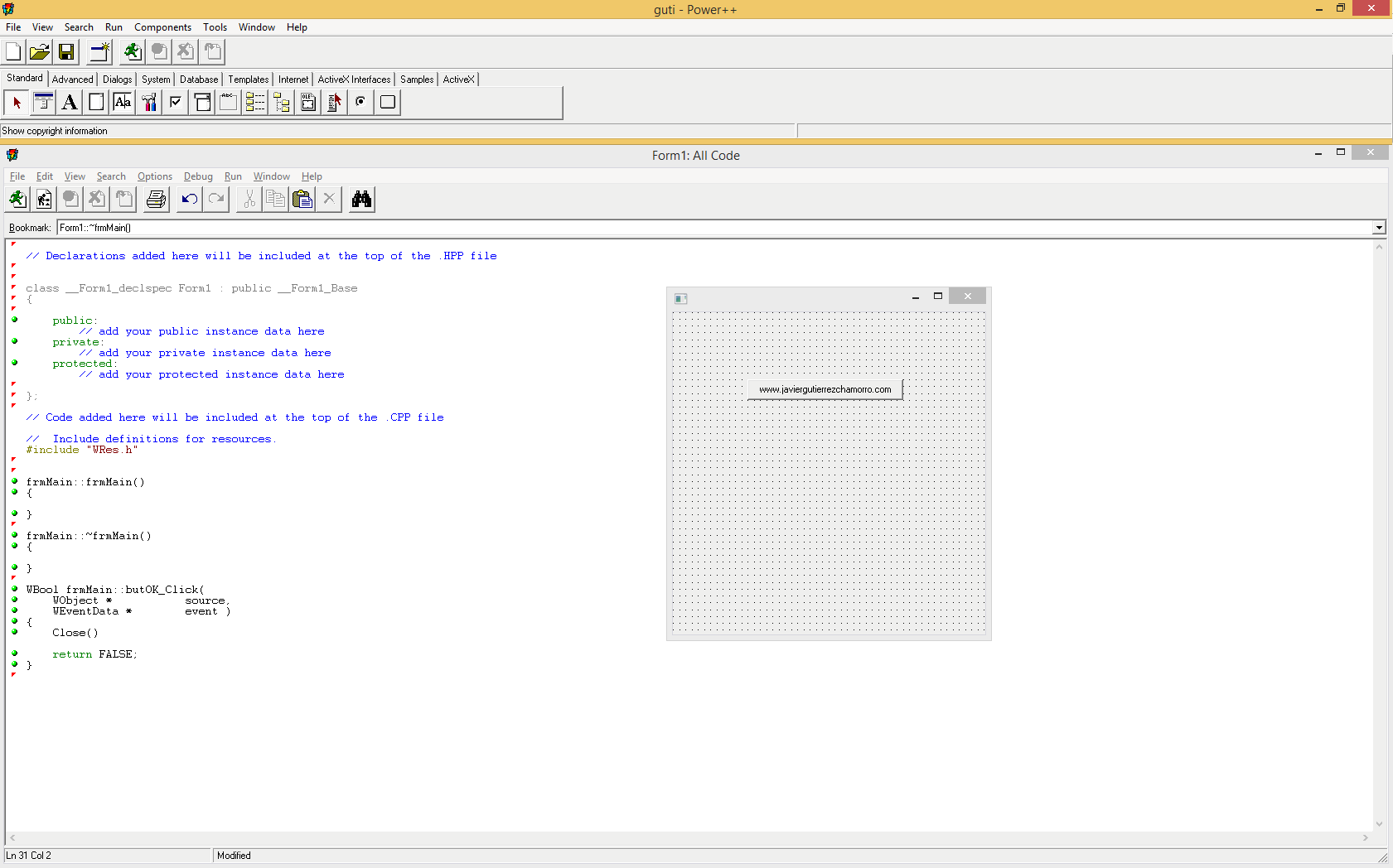The image size is (1393, 868).
Task: Select the group box 'abc' component
Action: point(229,103)
